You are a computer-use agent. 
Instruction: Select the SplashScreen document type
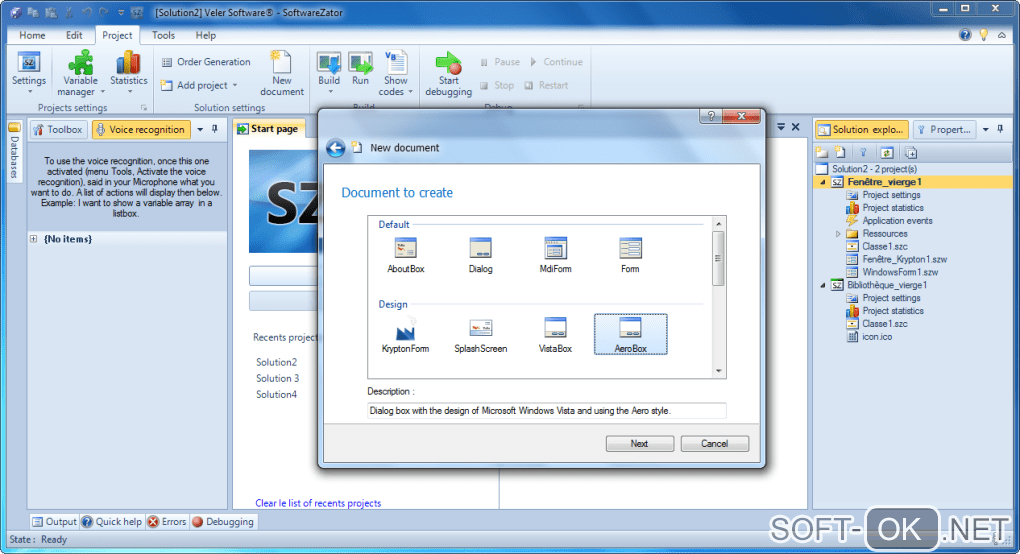481,335
